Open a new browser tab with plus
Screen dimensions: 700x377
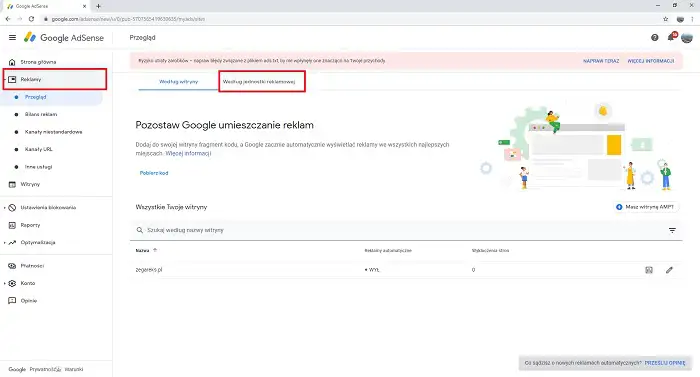pos(98,6)
